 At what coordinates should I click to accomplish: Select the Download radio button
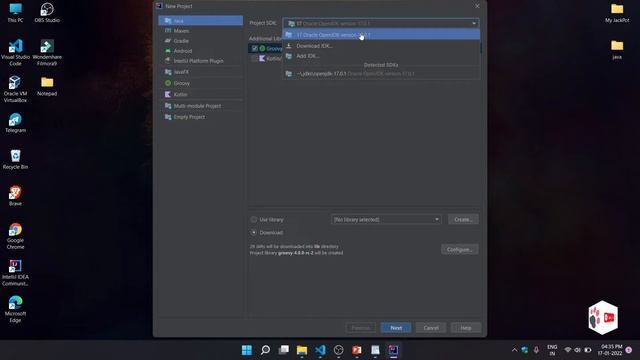click(254, 232)
